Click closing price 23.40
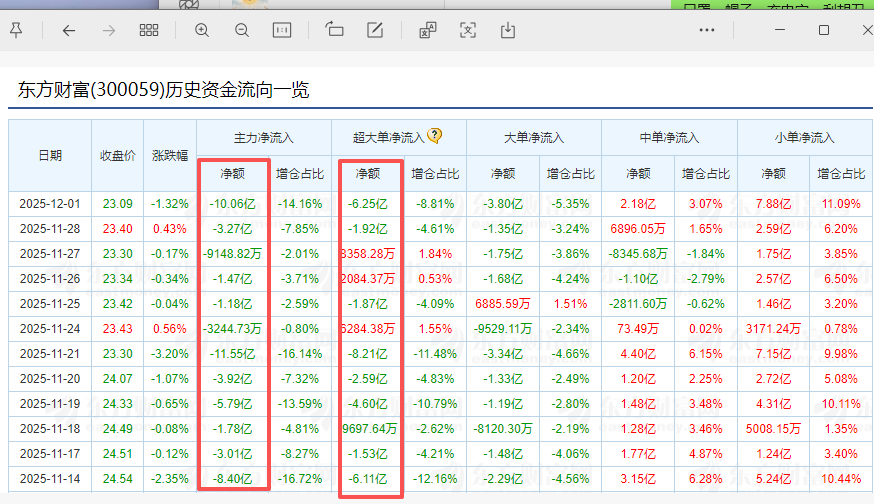Image resolution: width=874 pixels, height=504 pixels. click(x=118, y=229)
